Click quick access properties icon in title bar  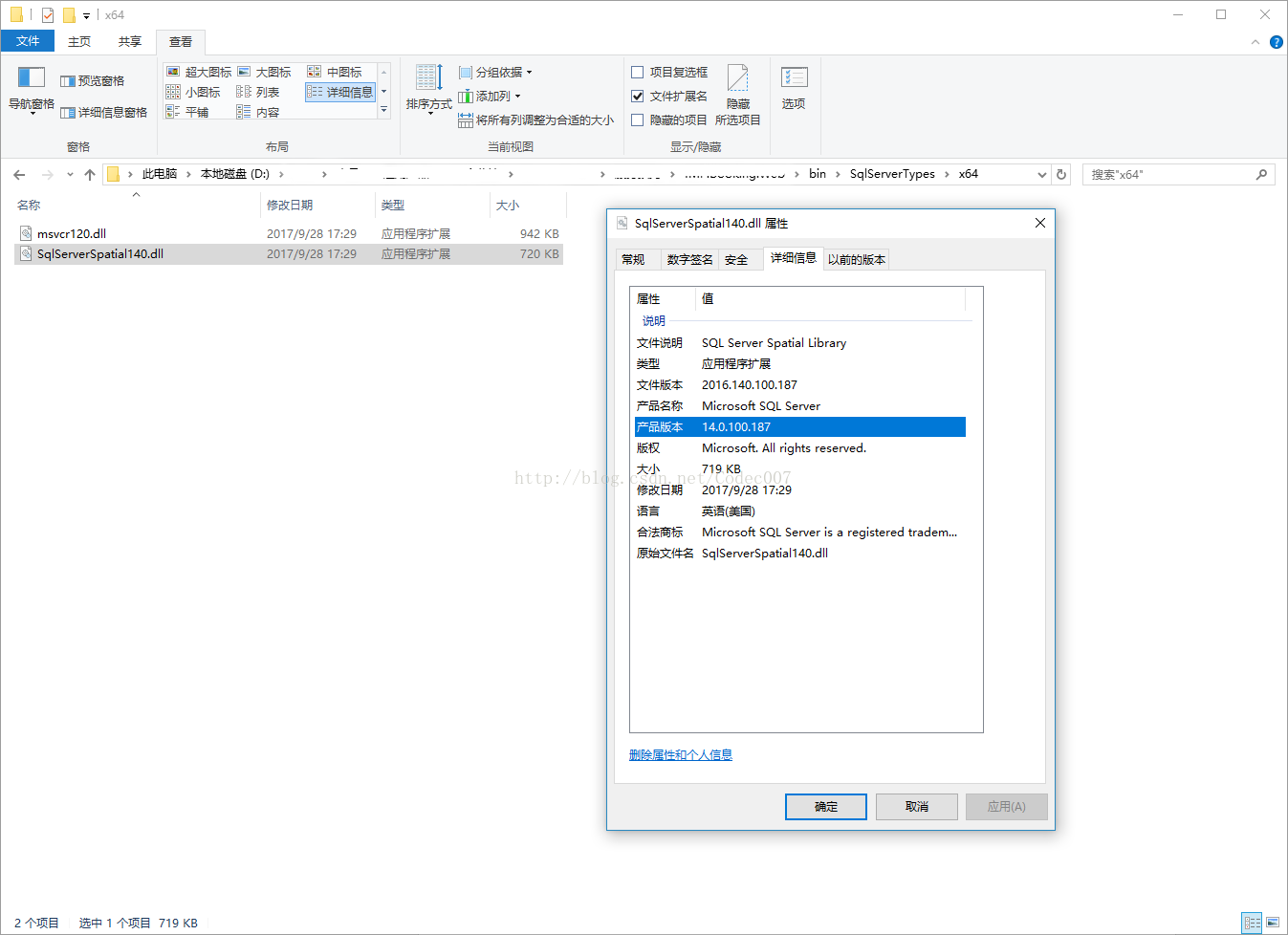coord(48,14)
